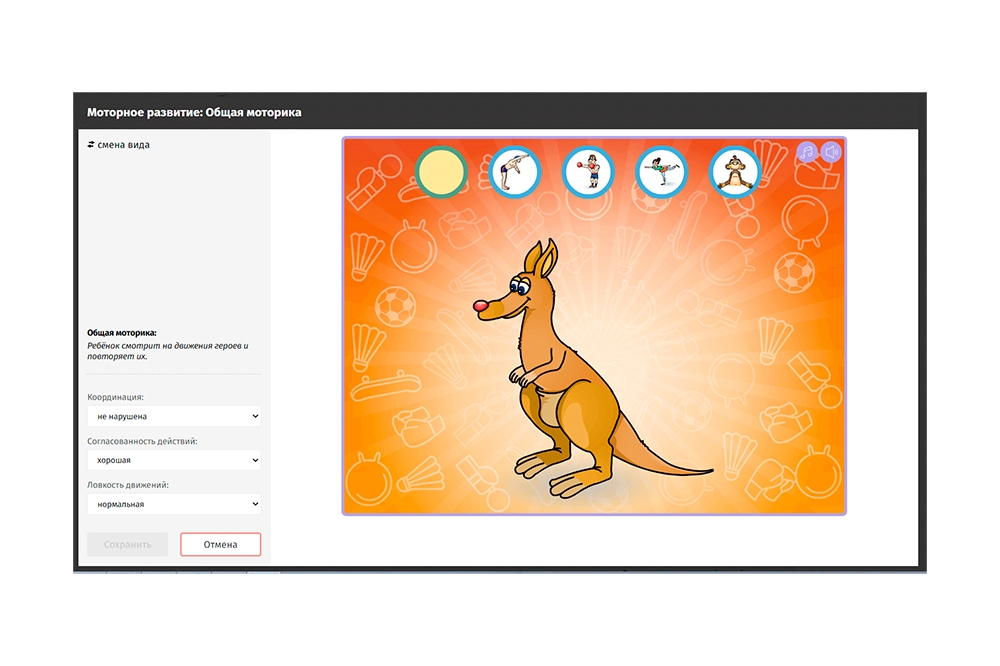Mute sound with the speaker icon

pos(831,152)
